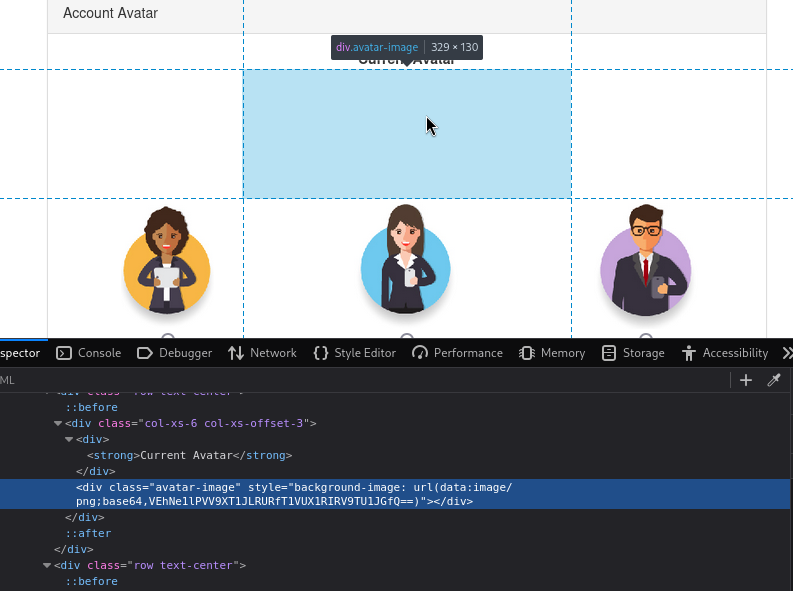
Task: Click the Network arrows icon
Action: point(236,353)
